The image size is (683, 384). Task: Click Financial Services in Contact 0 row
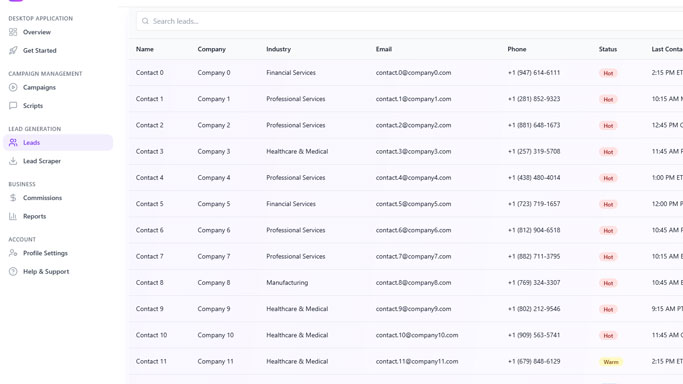pyautogui.click(x=291, y=73)
